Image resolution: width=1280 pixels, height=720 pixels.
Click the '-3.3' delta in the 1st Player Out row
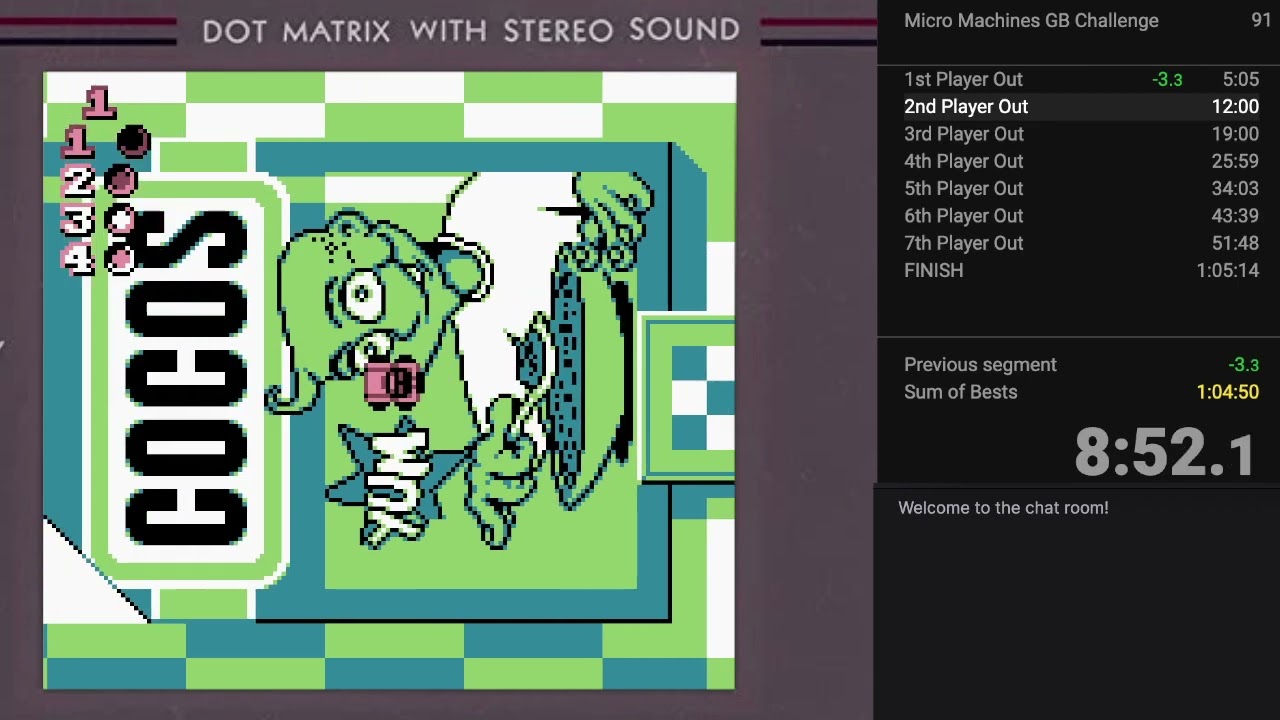[1167, 80]
